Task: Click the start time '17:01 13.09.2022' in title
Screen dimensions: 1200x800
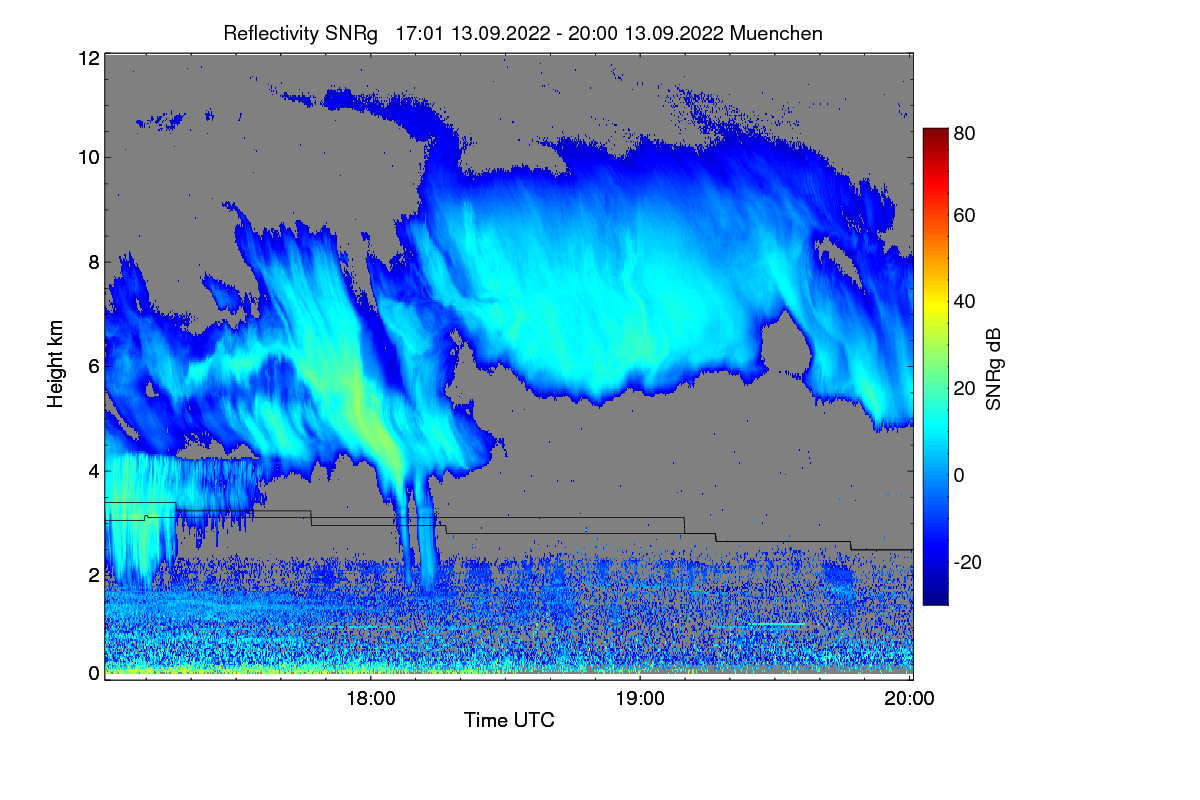Action: point(473,33)
